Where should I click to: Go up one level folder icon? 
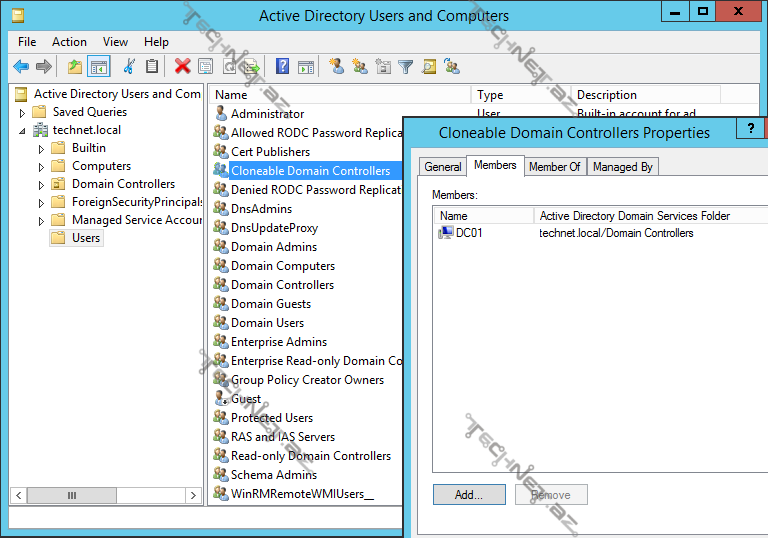click(74, 66)
